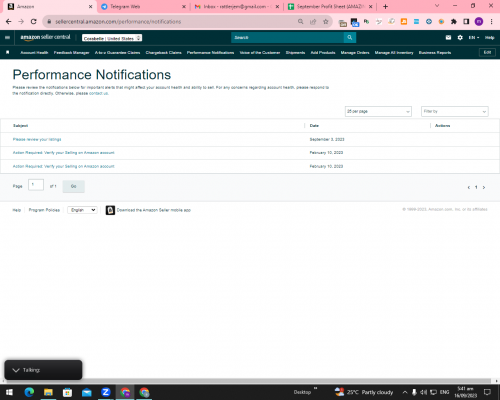Viewport: 500px width, 400px height.
Task: Show hidden system tray icons
Action: click(x=405, y=392)
